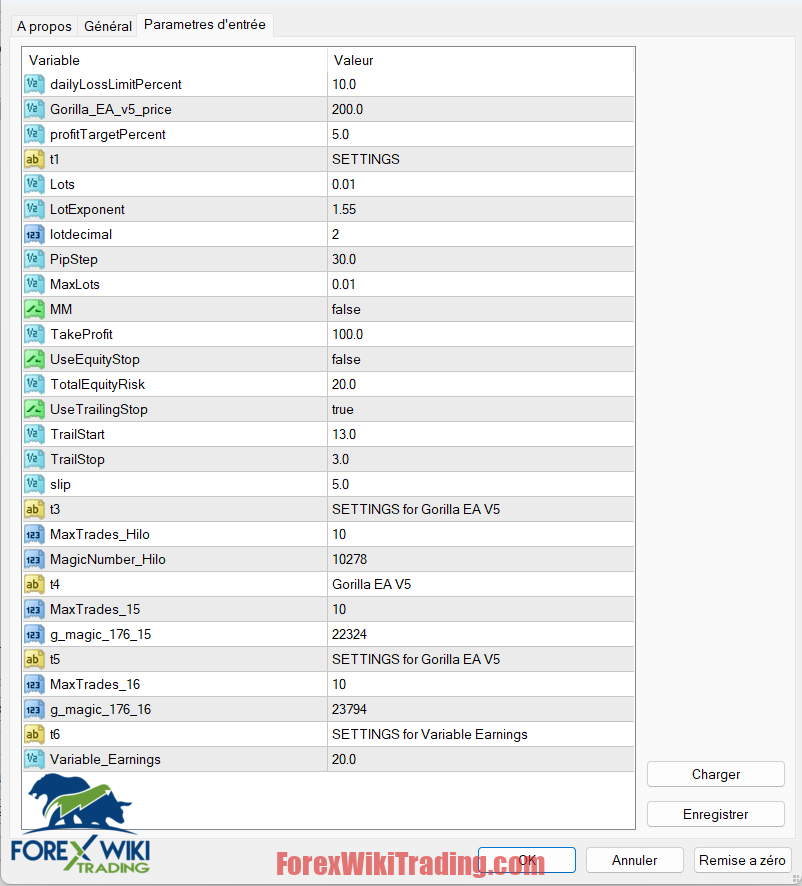
Task: Click the t1 string type icon
Action: [34, 159]
